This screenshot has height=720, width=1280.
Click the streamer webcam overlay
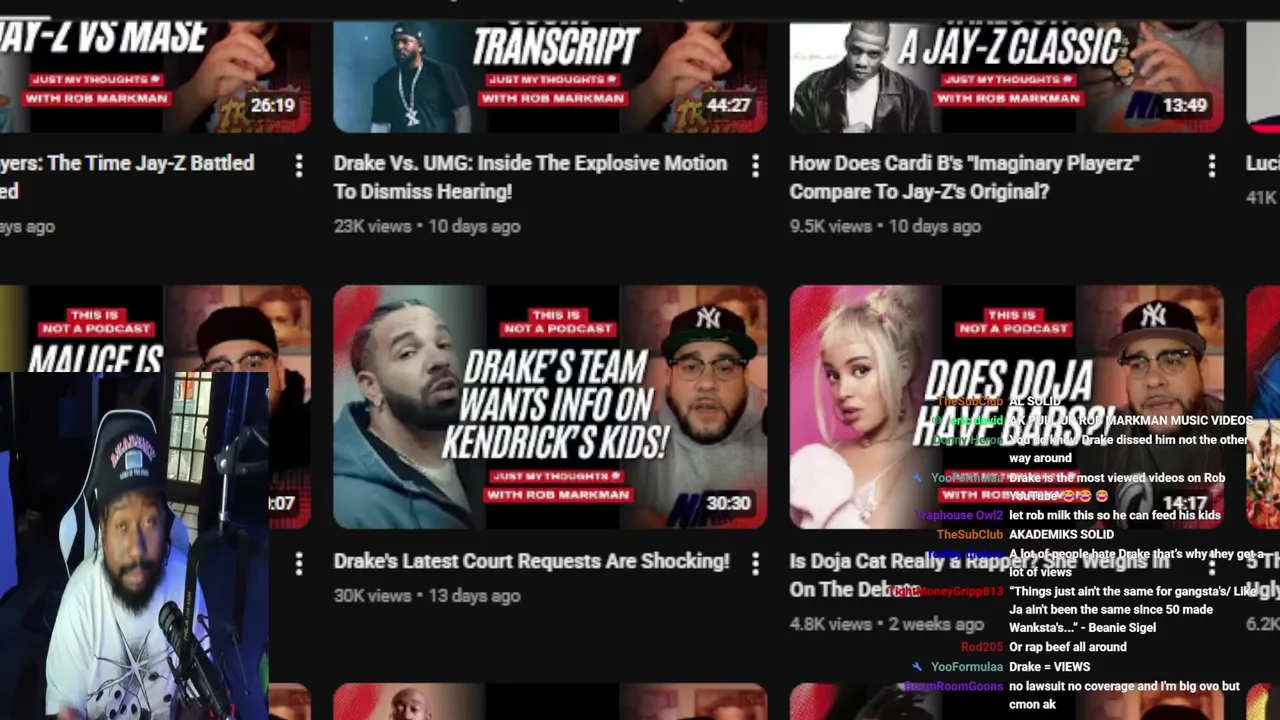click(134, 546)
